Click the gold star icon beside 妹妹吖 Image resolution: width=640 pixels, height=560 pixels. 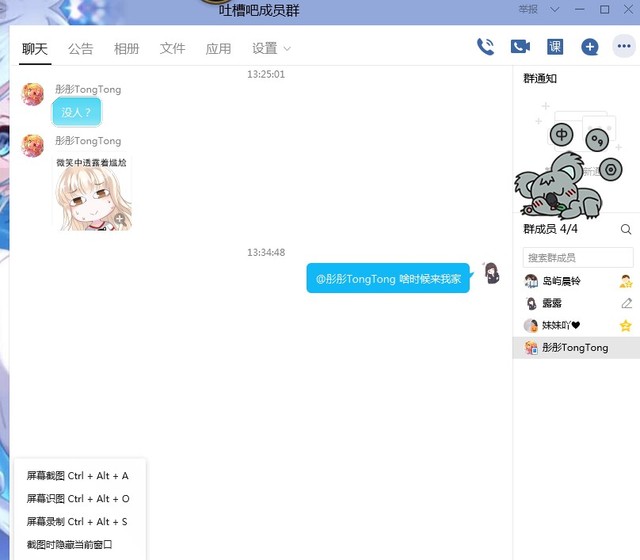coord(626,325)
